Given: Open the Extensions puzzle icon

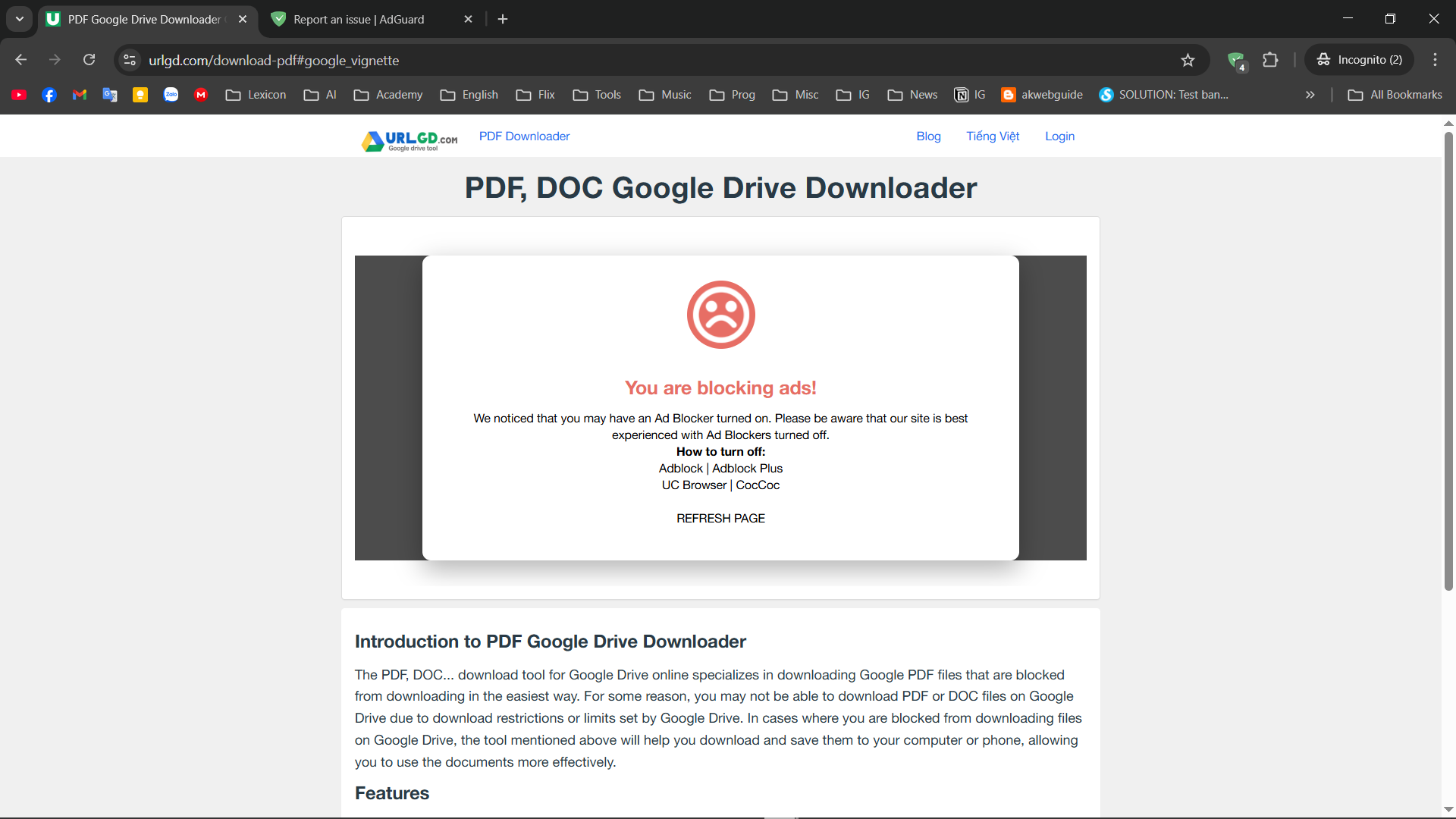Looking at the screenshot, I should (x=1270, y=60).
